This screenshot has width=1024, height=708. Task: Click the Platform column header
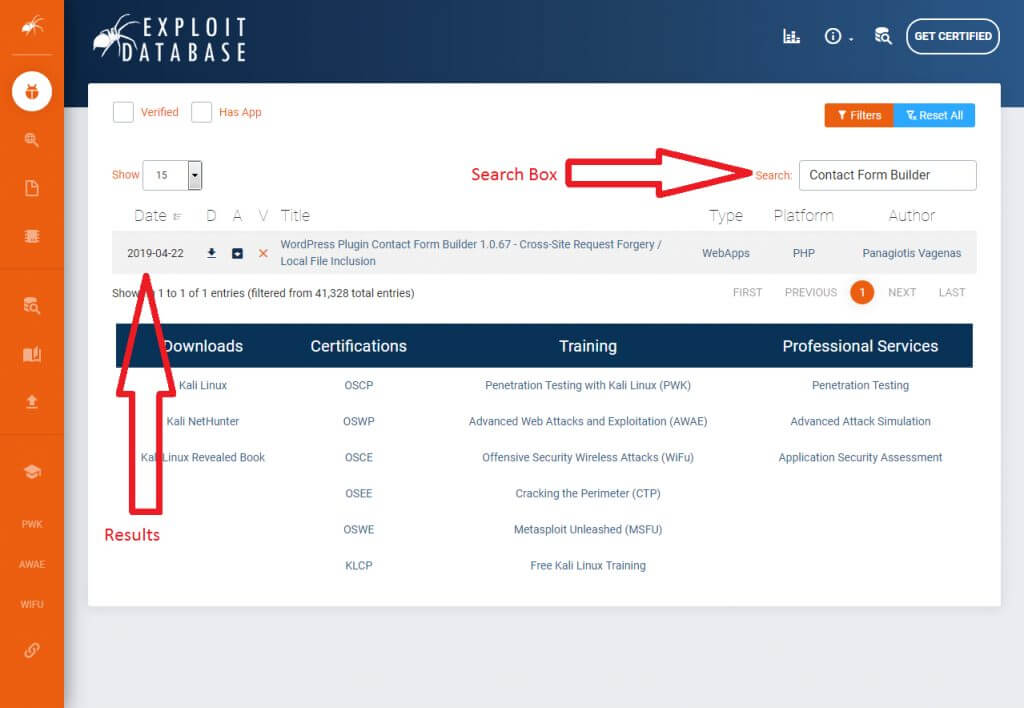803,216
